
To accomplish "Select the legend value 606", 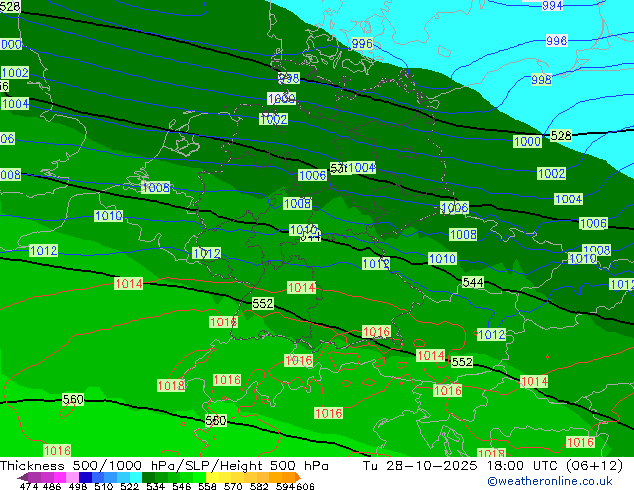I will tap(305, 486).
